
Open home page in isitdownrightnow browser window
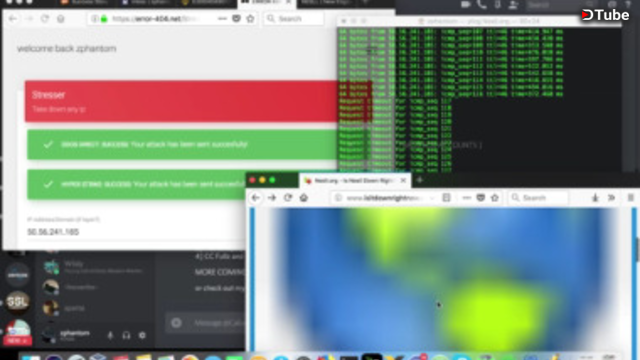point(303,198)
